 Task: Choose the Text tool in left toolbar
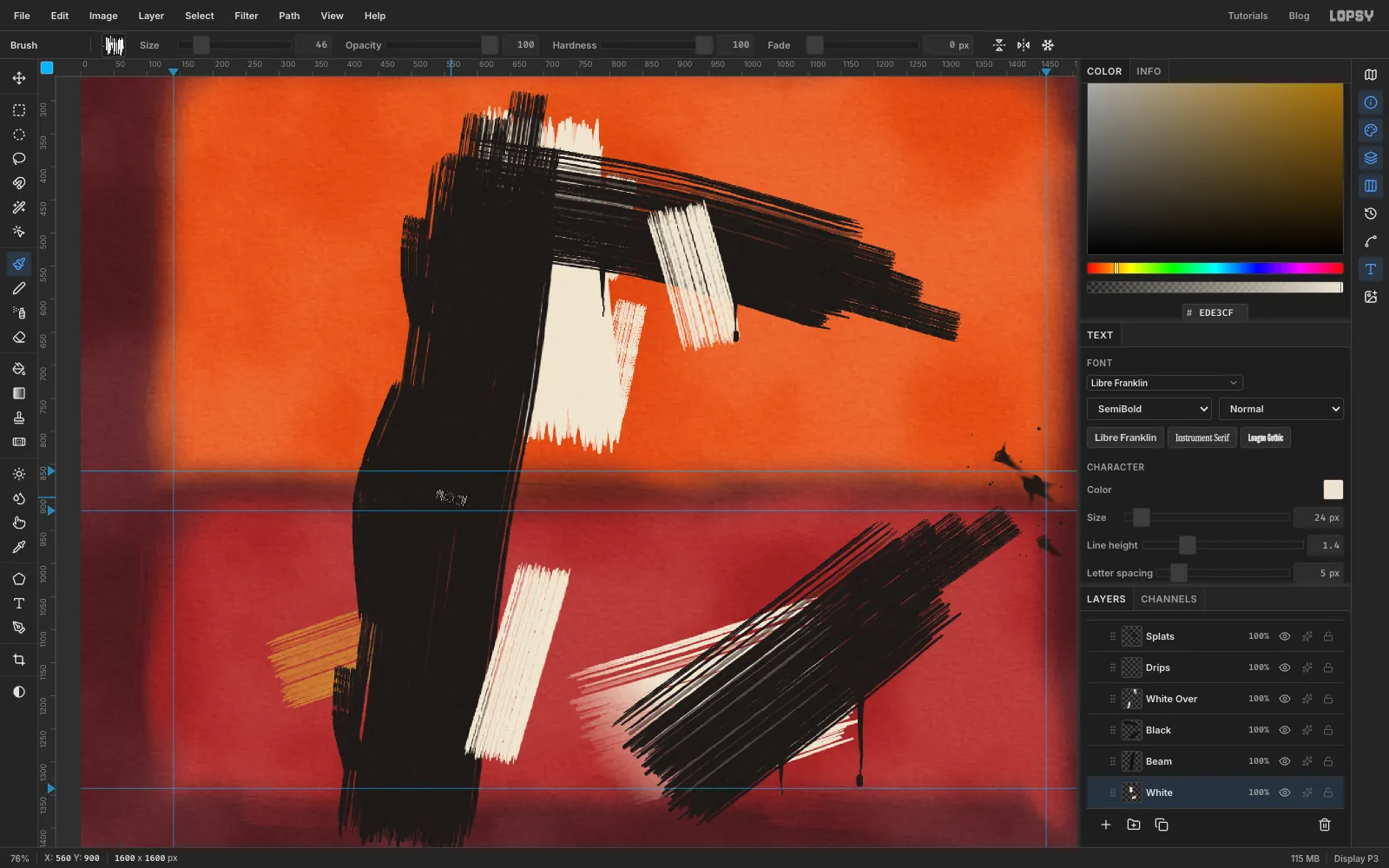19,603
